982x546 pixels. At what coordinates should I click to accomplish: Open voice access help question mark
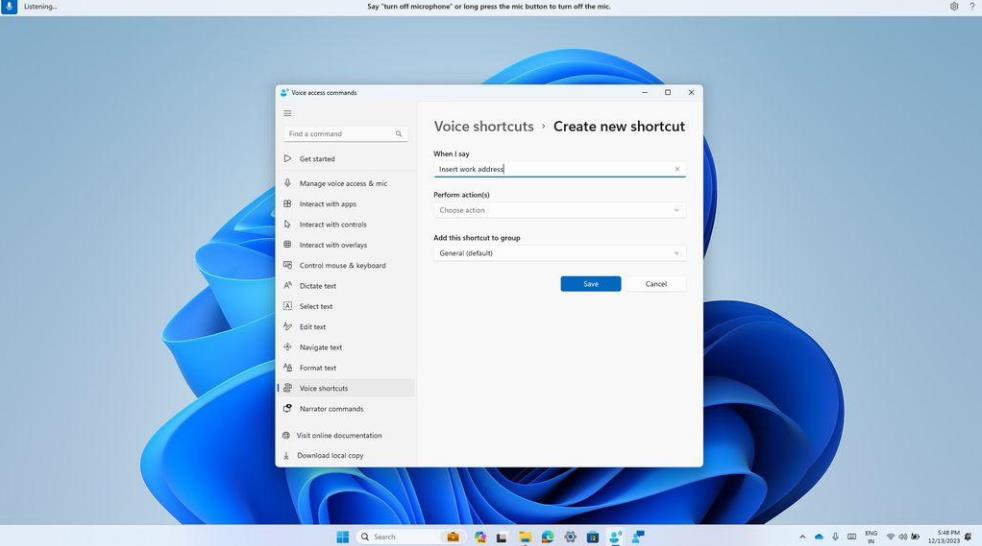pyautogui.click(x=972, y=6)
